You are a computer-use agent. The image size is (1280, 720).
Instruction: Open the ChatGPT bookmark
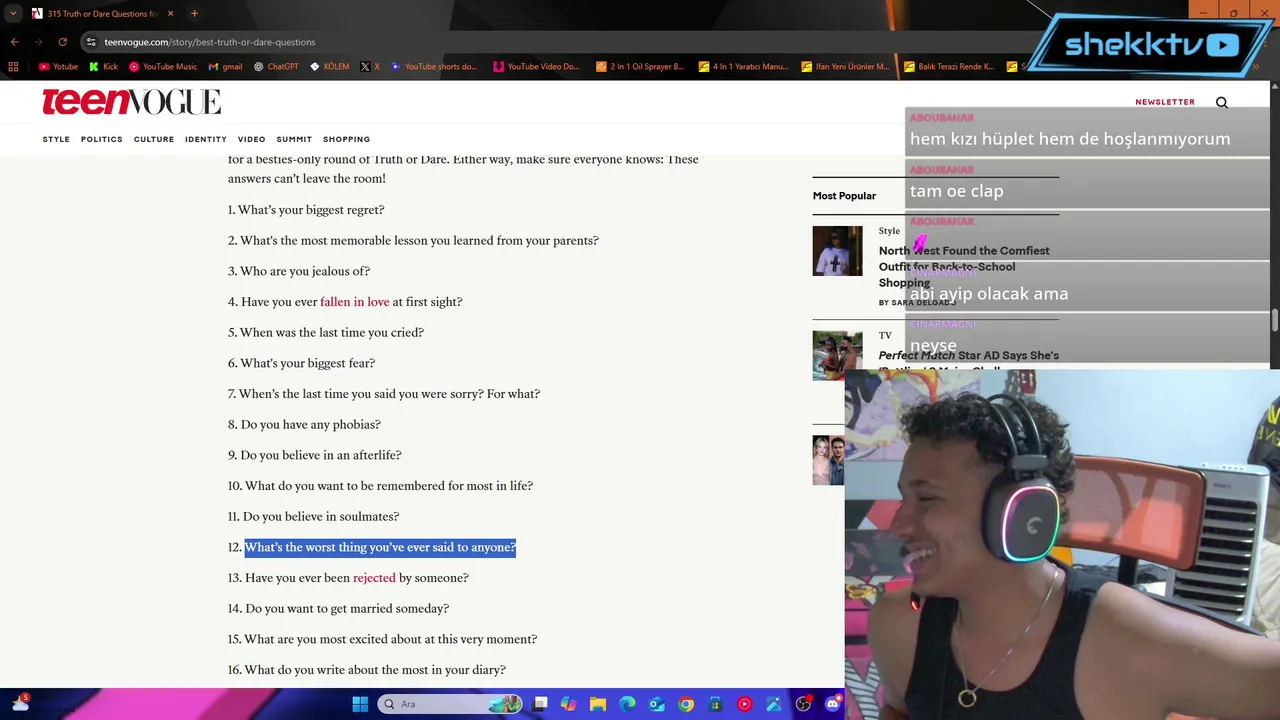276,67
